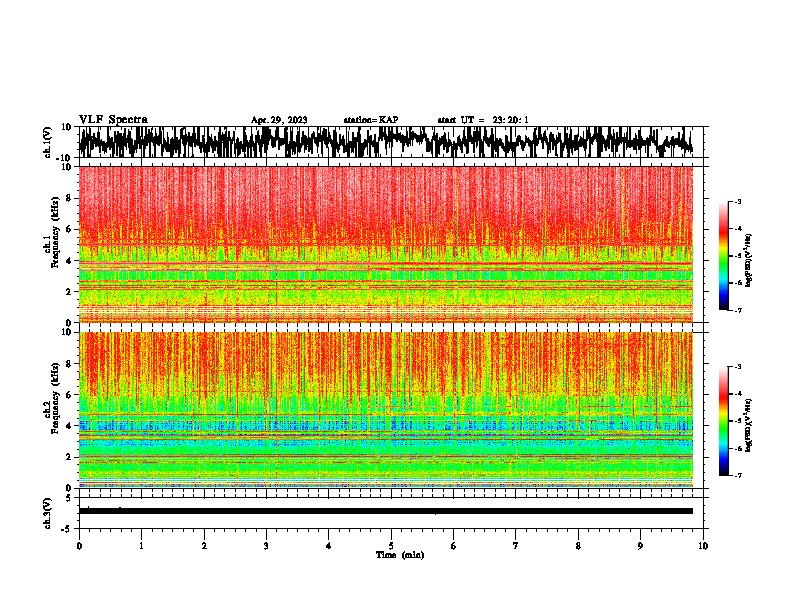The width and height of the screenshot is (792, 612).
Task: Click the time axis tick label "5"
Action: pos(391,546)
